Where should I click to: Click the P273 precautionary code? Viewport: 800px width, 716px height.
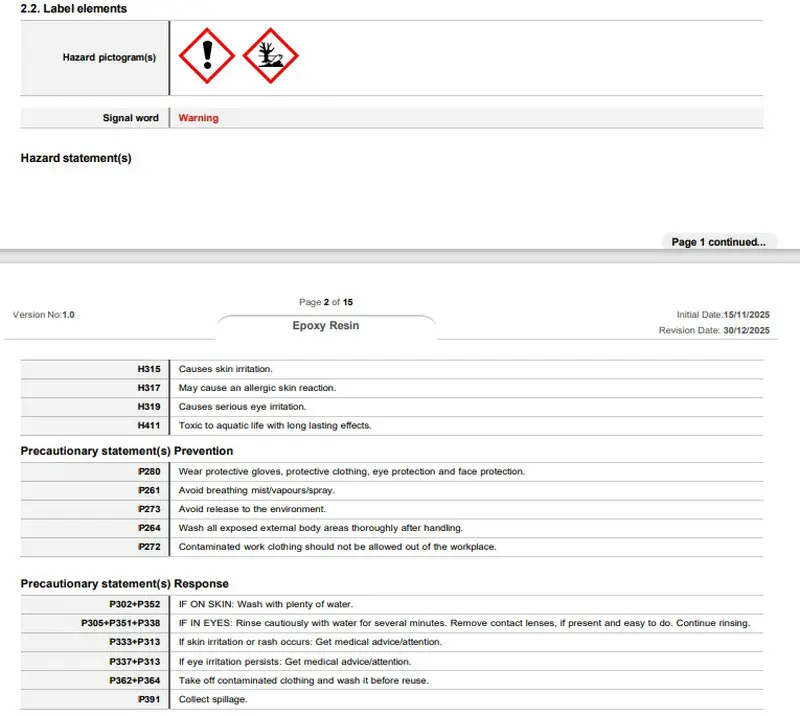click(149, 509)
